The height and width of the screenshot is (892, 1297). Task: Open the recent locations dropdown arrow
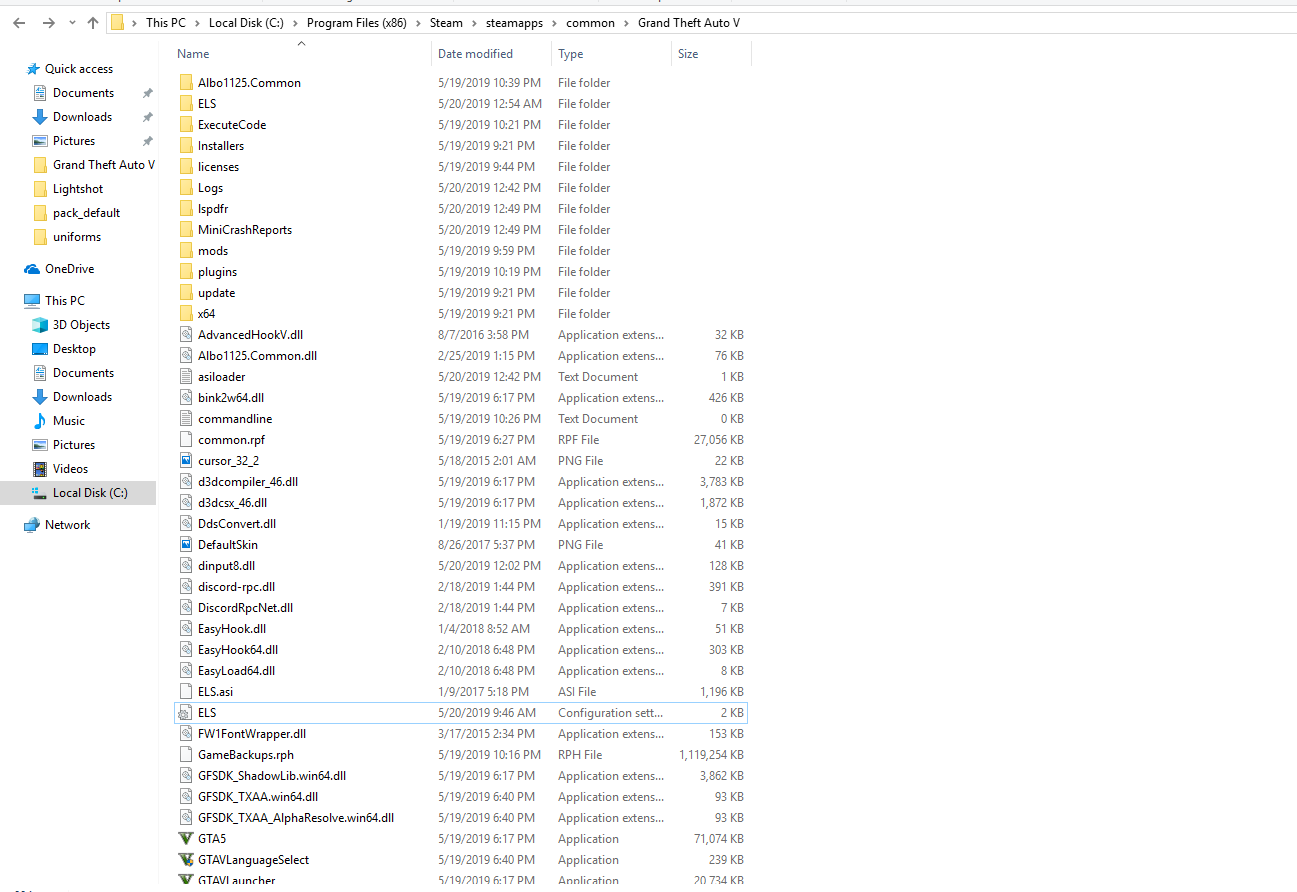[x=71, y=23]
